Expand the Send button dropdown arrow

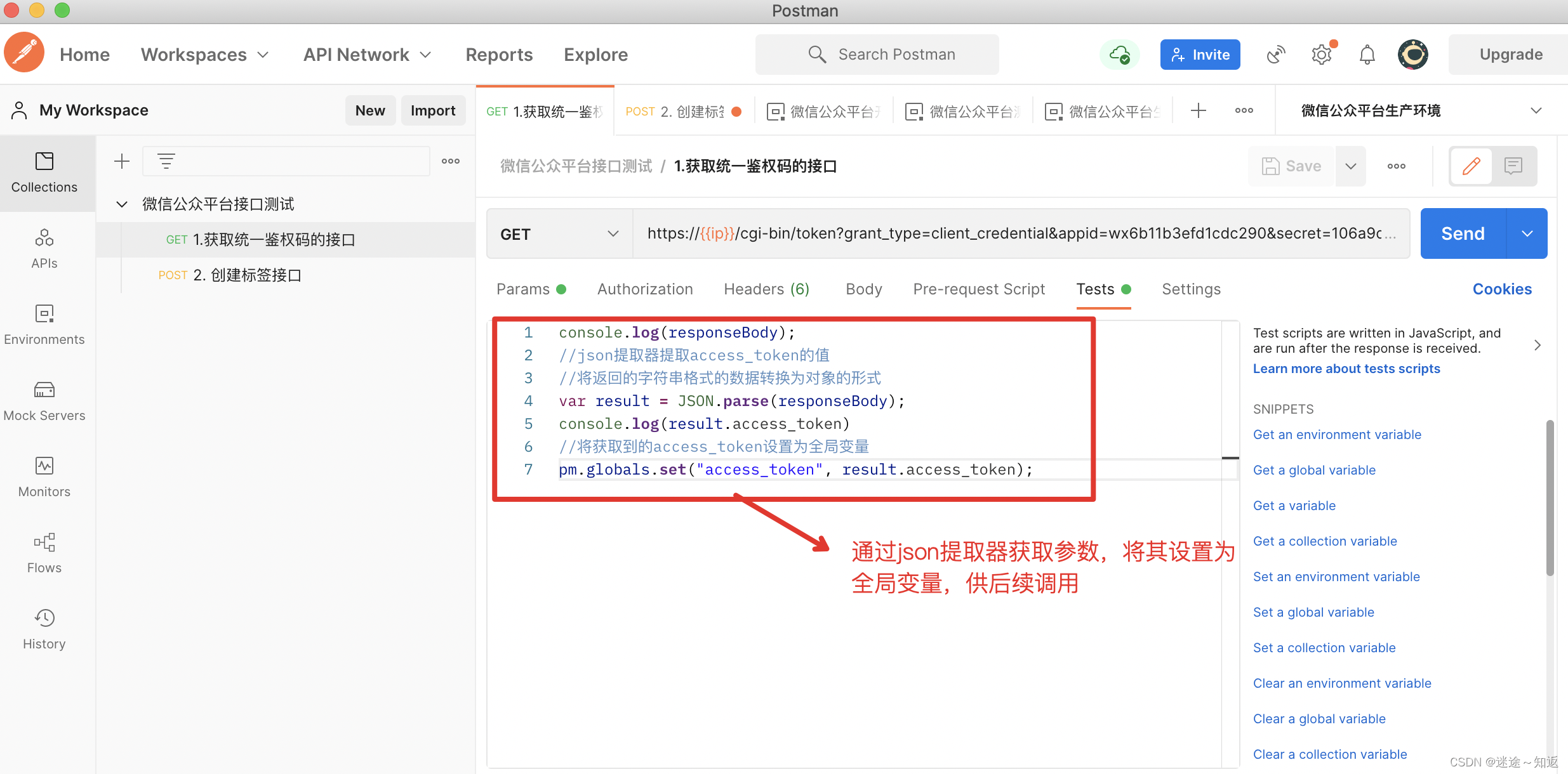click(x=1527, y=233)
